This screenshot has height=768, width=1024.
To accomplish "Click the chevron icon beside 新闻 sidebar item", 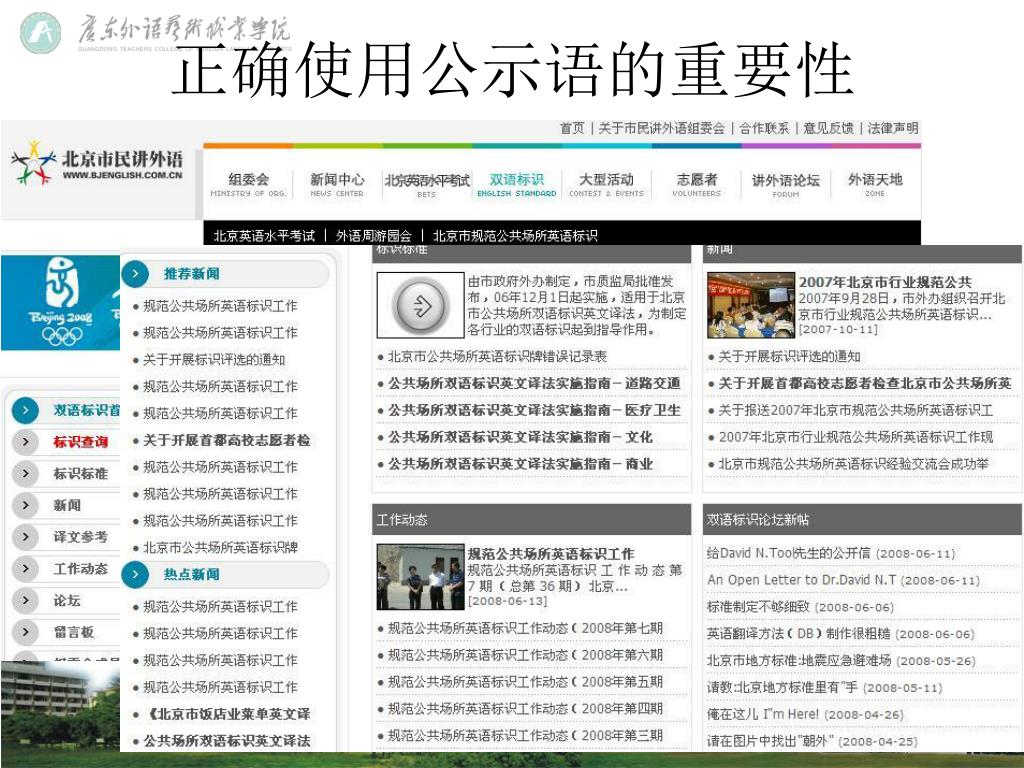I will coord(25,505).
